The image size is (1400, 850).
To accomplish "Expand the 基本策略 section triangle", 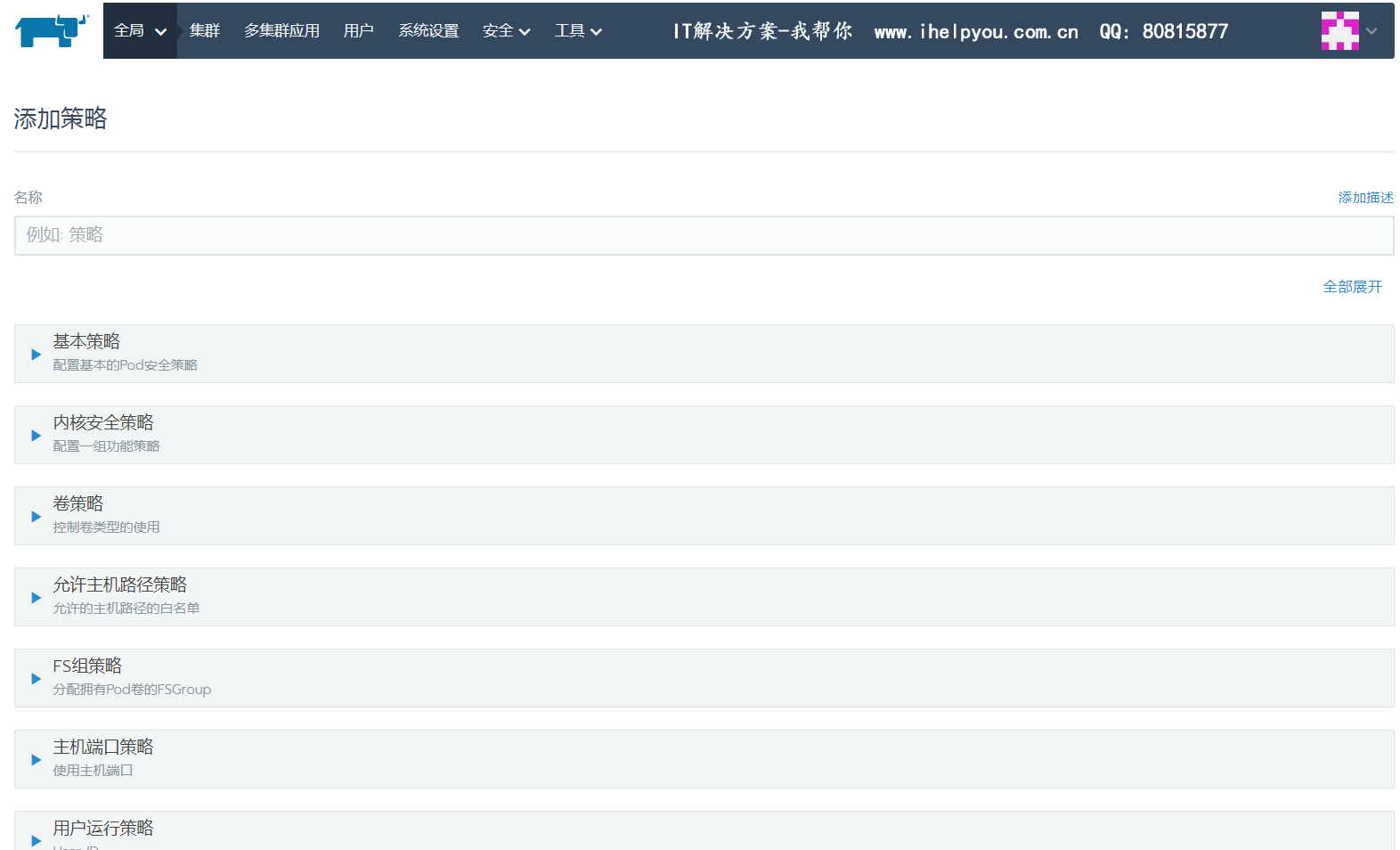I will click(36, 355).
